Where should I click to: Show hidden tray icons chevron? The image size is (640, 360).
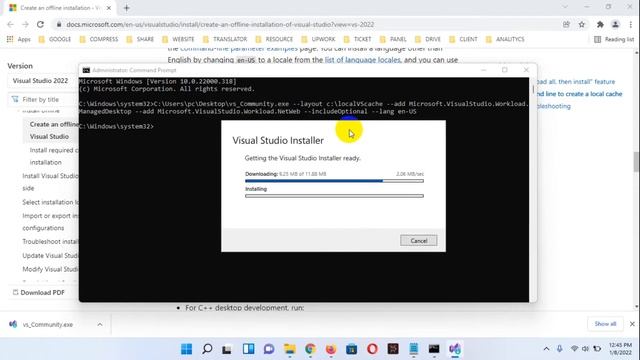pyautogui.click(x=546, y=349)
